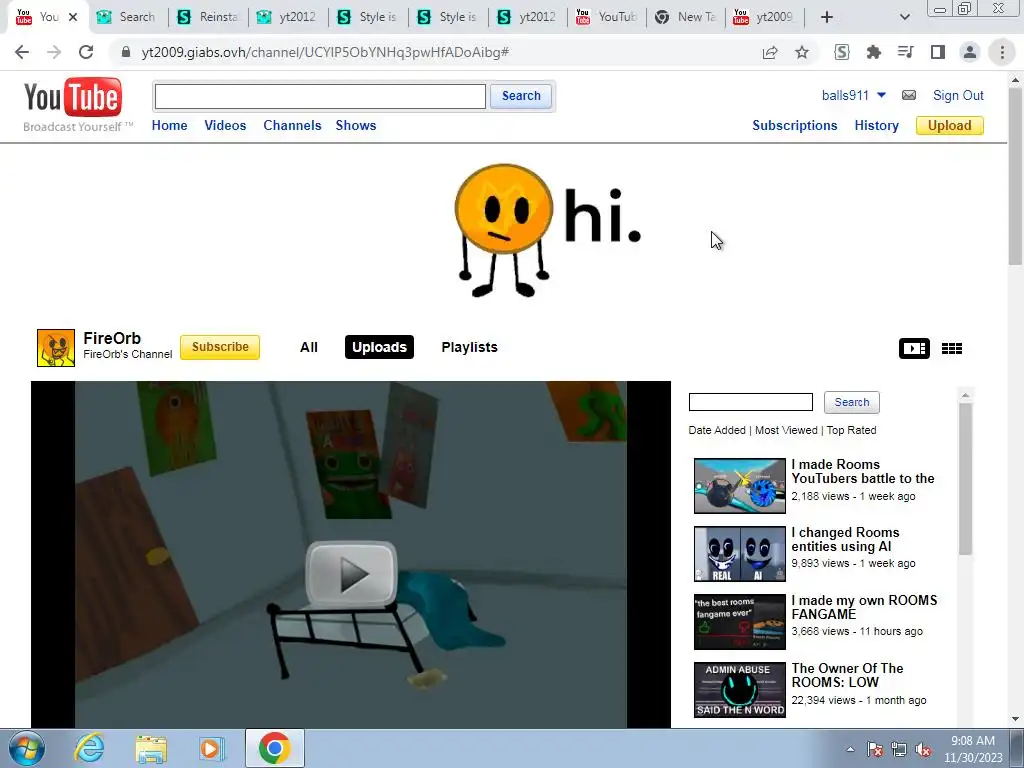Bookmark this page with star icon
The height and width of the screenshot is (768, 1024).
802,52
